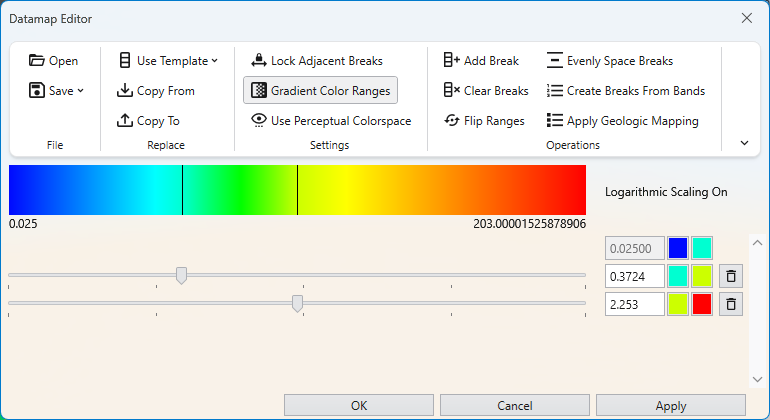Viewport: 770px width, 420px height.
Task: Open the Use Template dropdown
Action: click(213, 61)
